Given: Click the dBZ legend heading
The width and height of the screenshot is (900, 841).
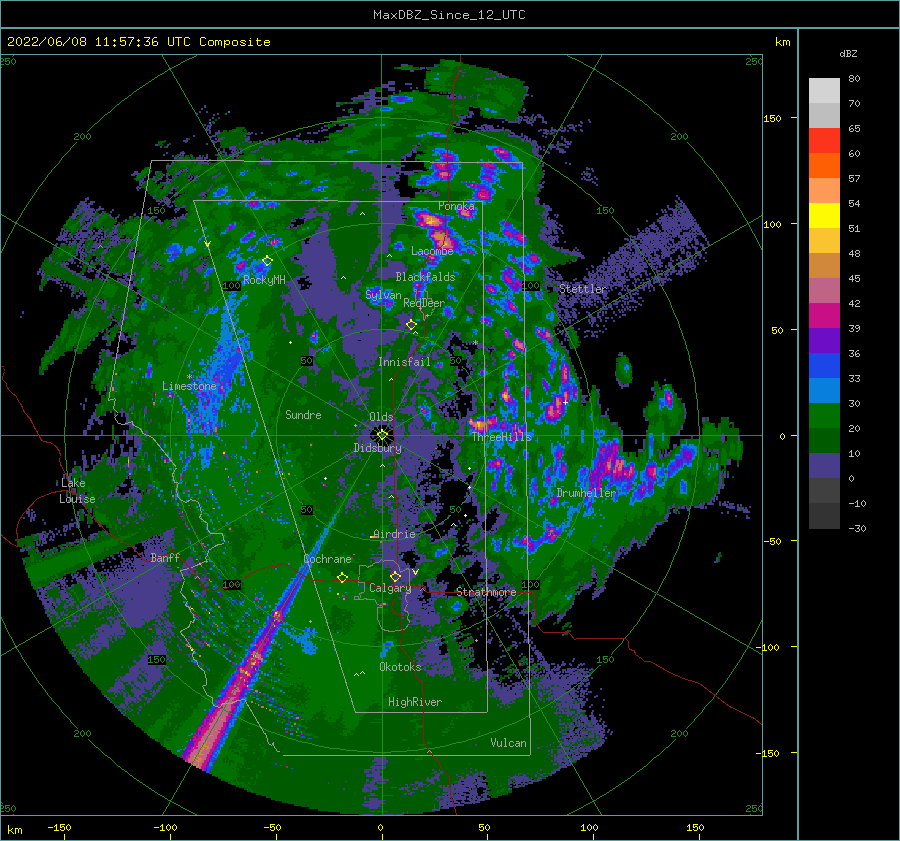Looking at the screenshot, I should [x=848, y=53].
